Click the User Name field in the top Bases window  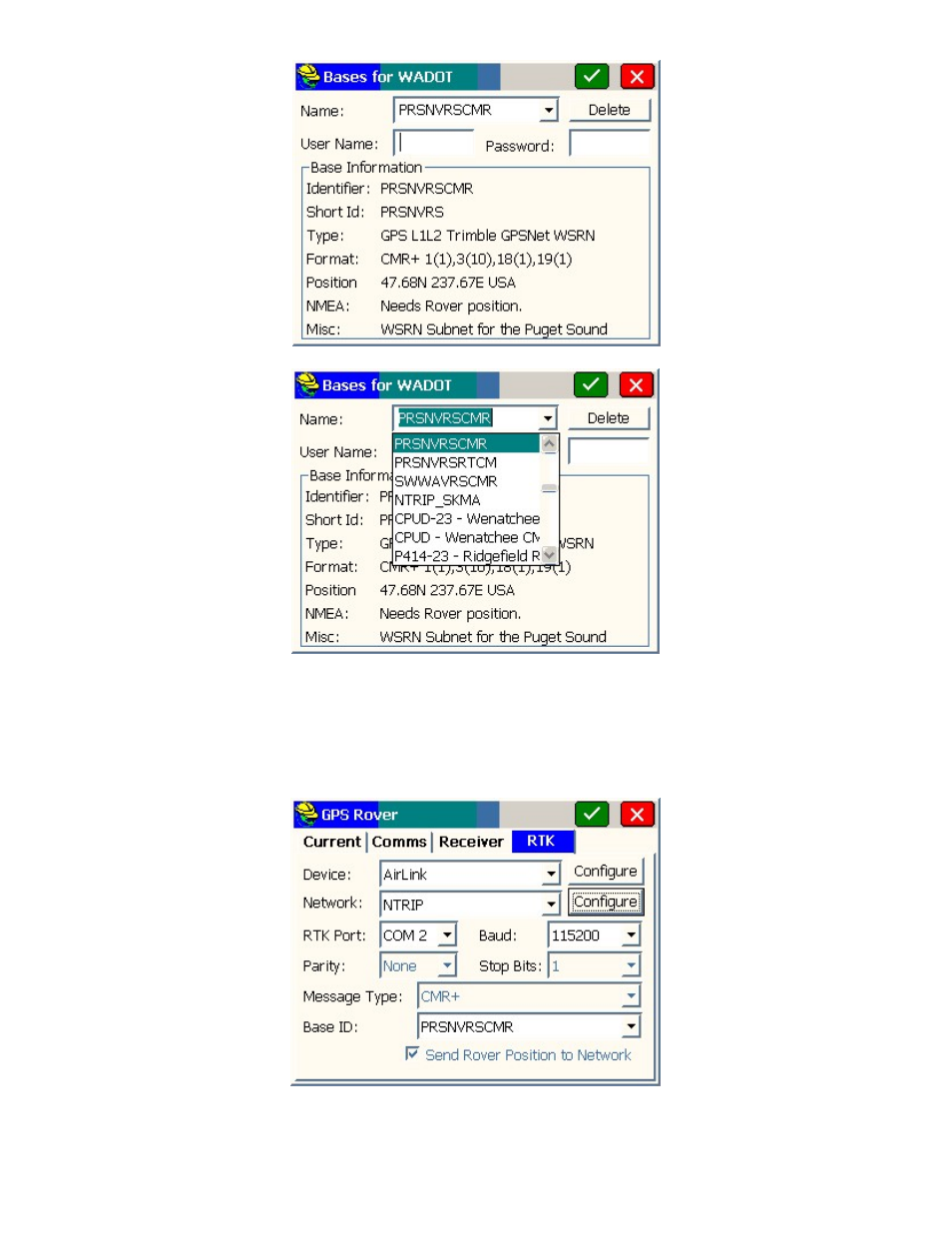434,144
